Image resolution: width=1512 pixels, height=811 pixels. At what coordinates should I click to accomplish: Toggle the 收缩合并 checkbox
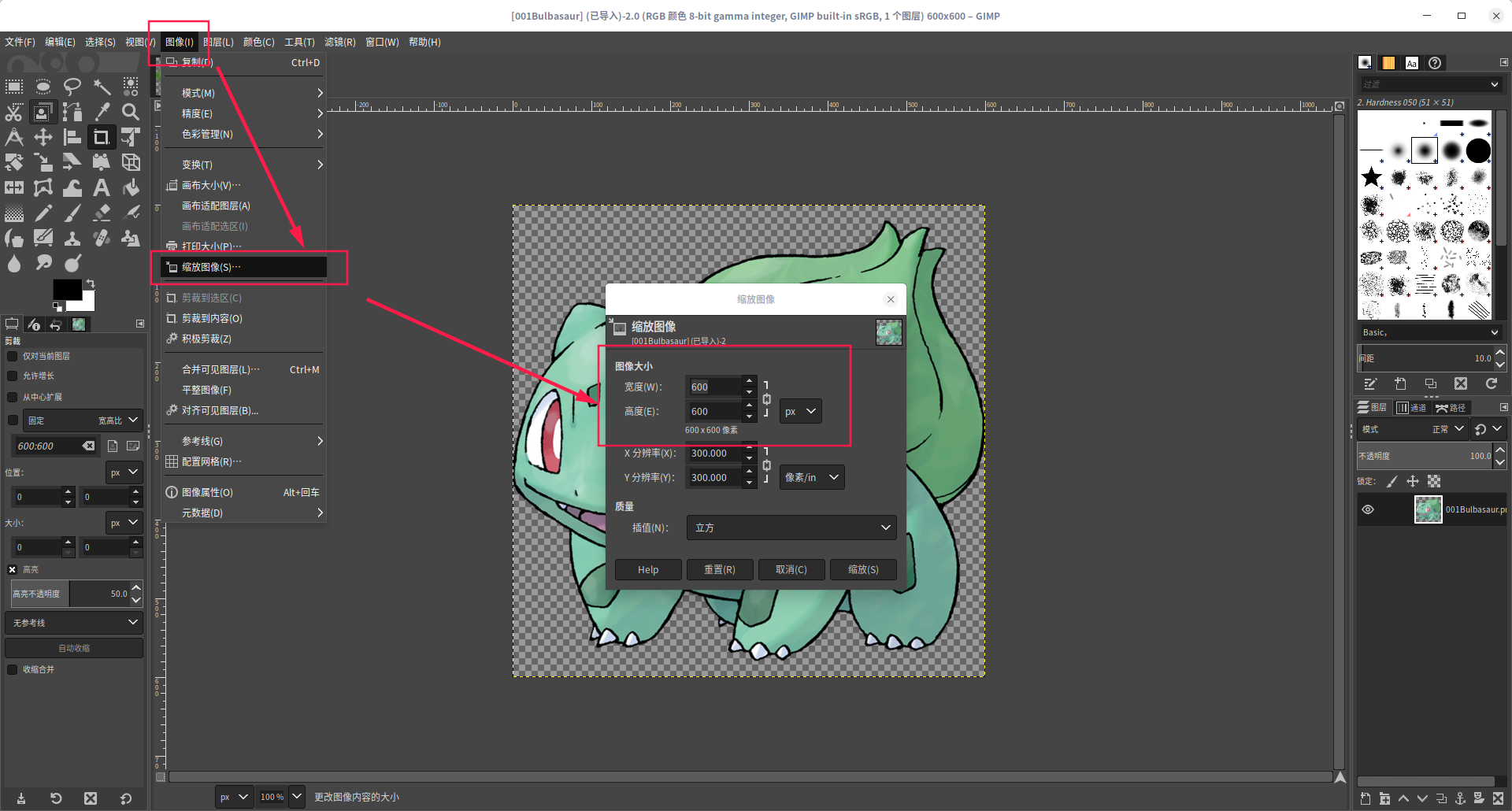12,669
